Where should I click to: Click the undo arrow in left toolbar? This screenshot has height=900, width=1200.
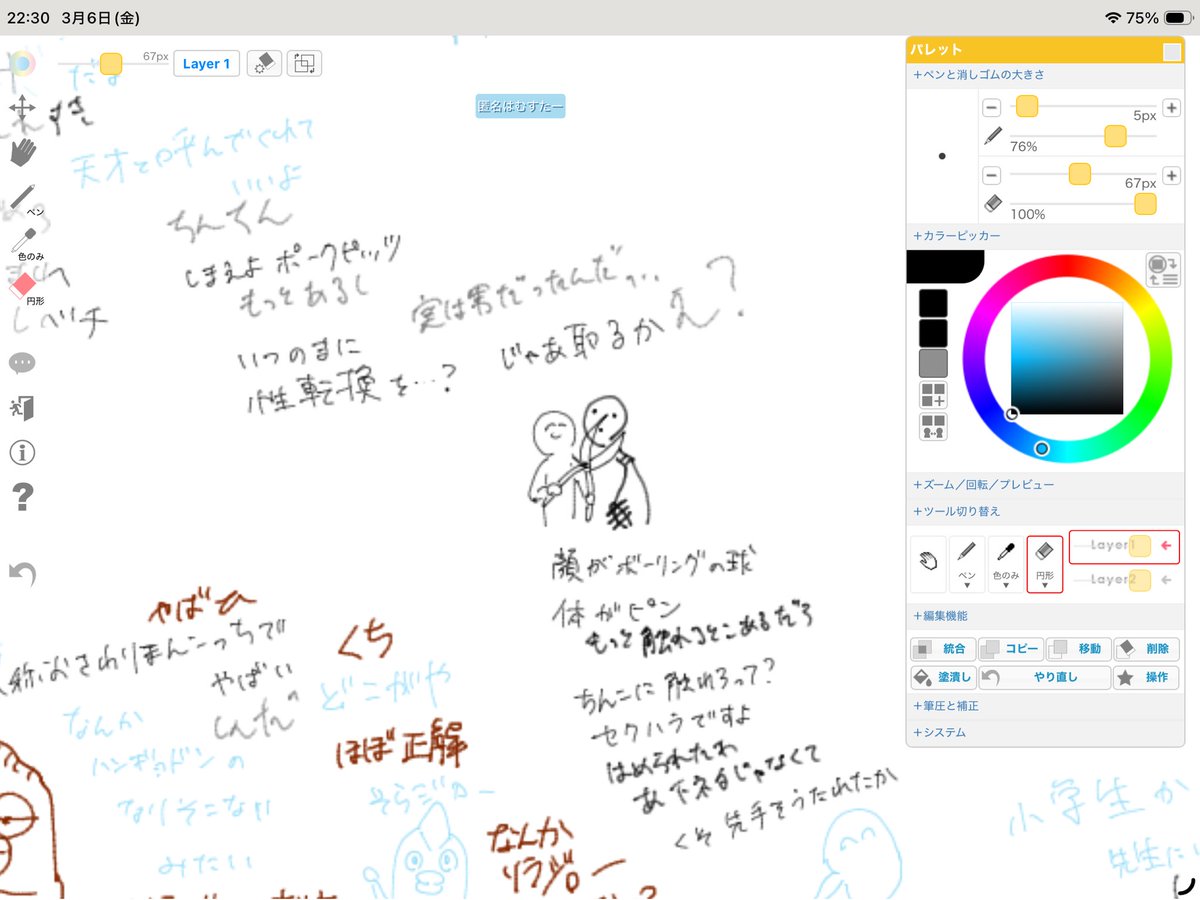click(22, 573)
